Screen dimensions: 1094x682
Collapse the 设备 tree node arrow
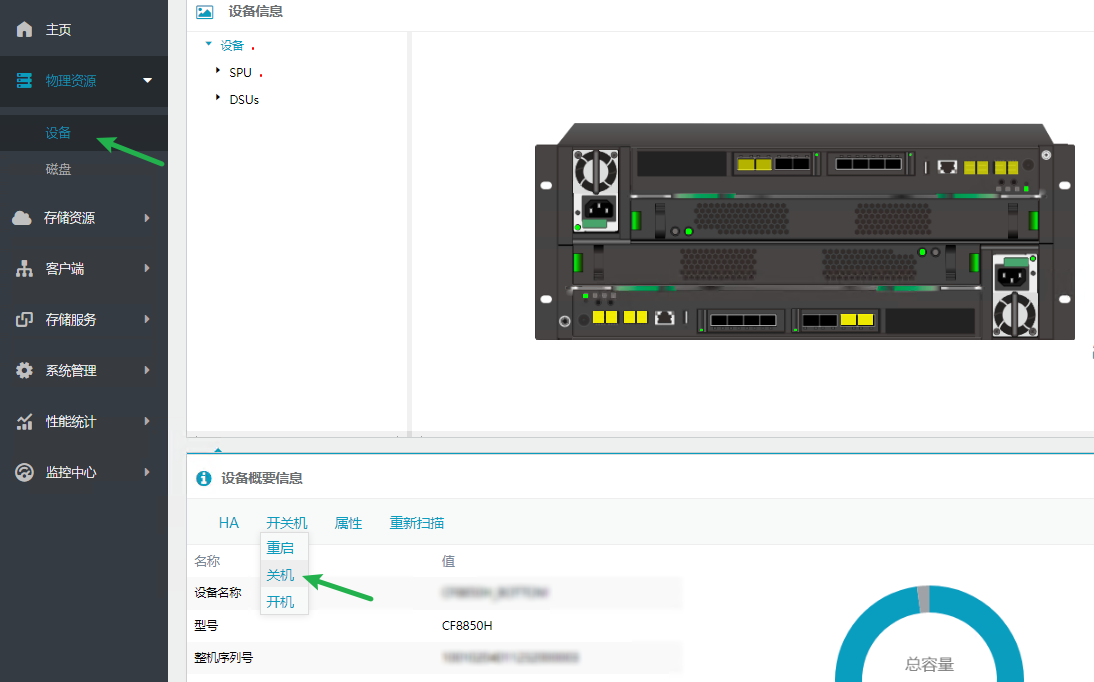tap(208, 43)
